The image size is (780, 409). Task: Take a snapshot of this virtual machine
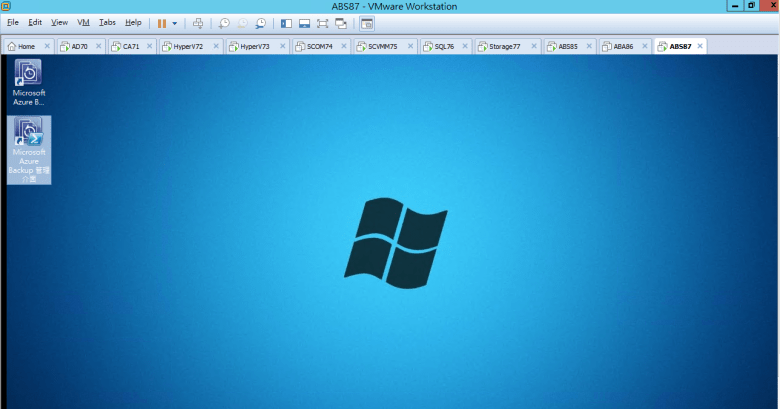tap(224, 22)
